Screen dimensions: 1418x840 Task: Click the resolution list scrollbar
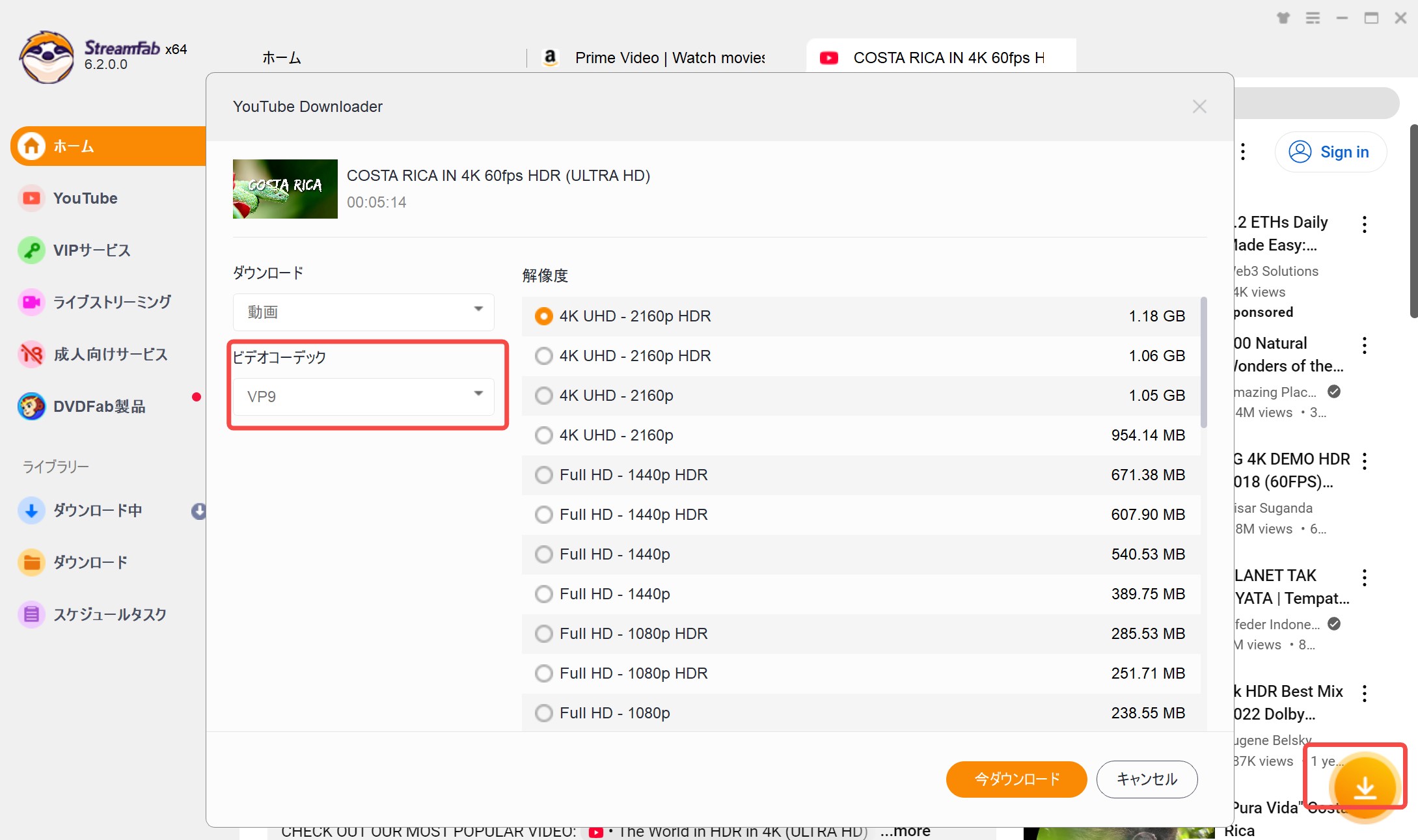click(1203, 362)
